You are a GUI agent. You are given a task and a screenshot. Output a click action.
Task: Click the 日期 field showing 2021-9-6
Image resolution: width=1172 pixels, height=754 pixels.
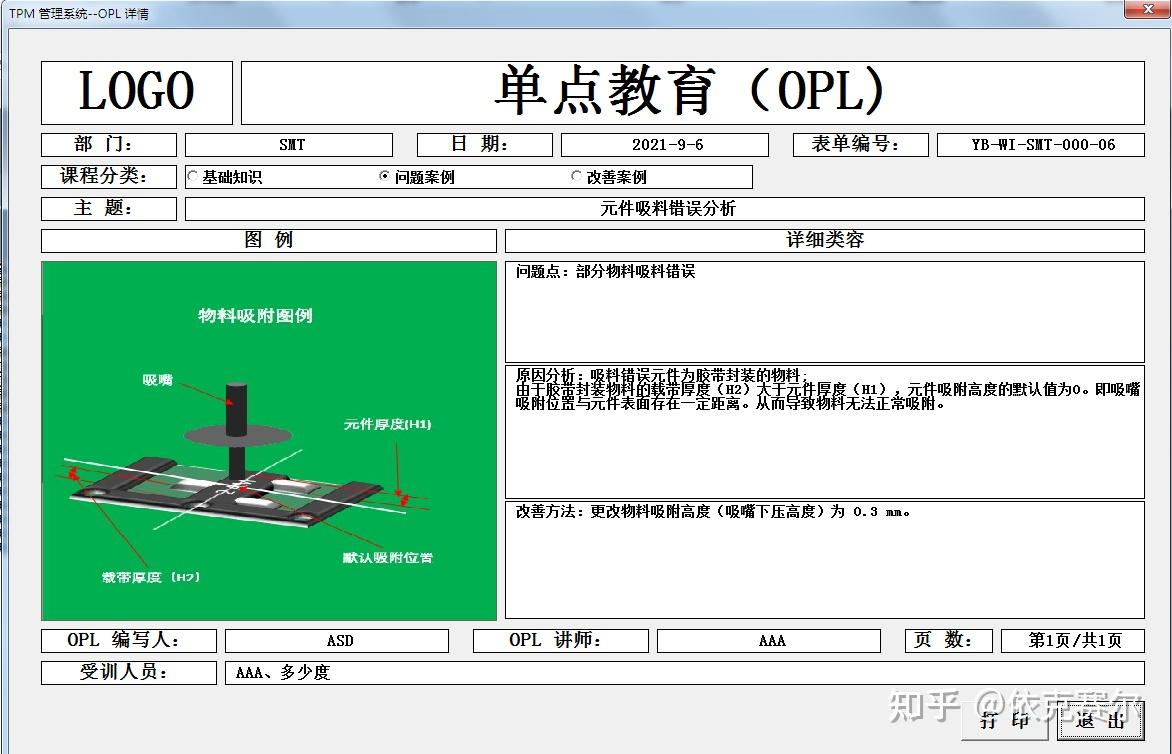coord(667,144)
